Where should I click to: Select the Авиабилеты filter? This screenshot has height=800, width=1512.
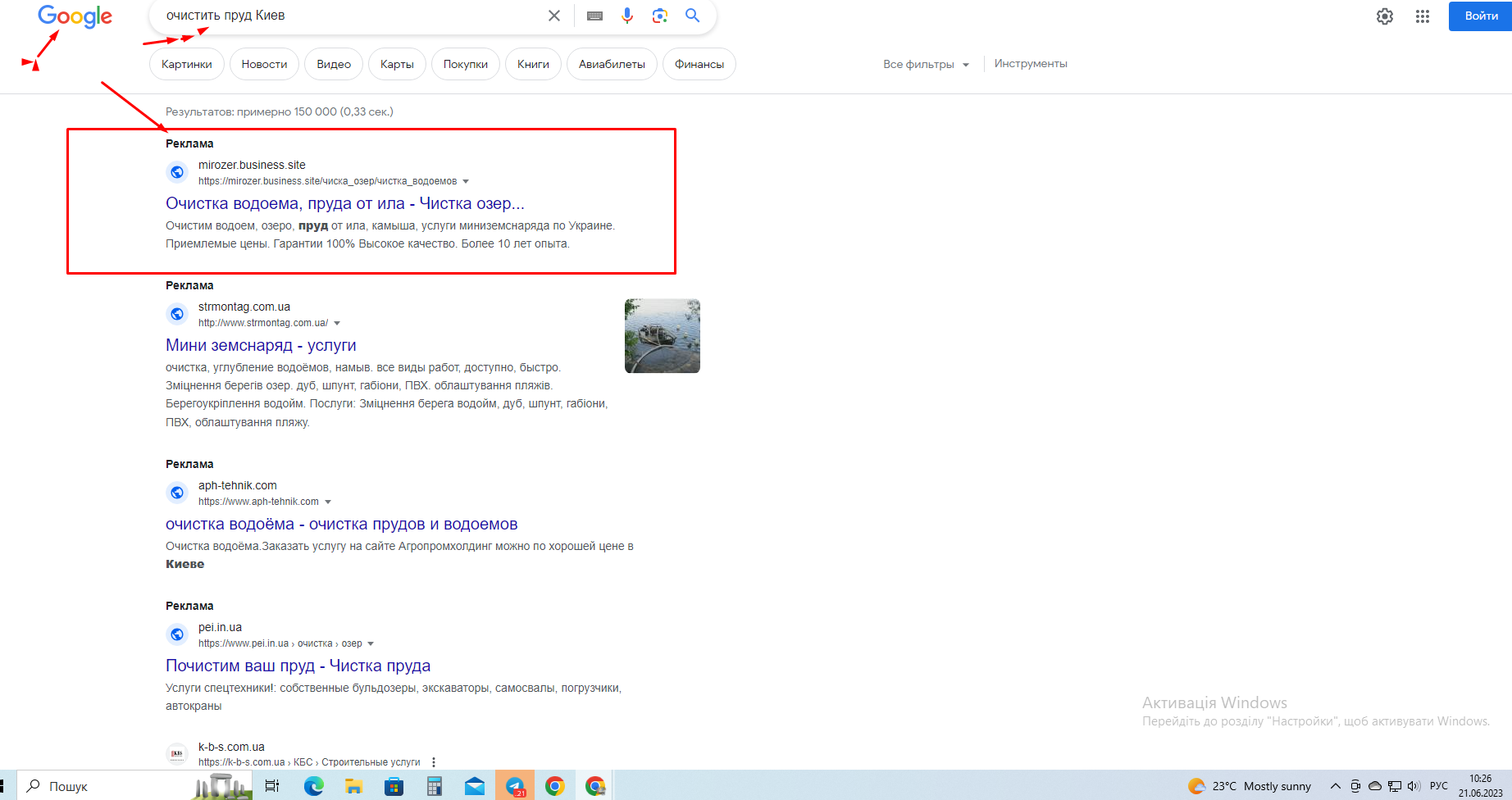pos(612,64)
